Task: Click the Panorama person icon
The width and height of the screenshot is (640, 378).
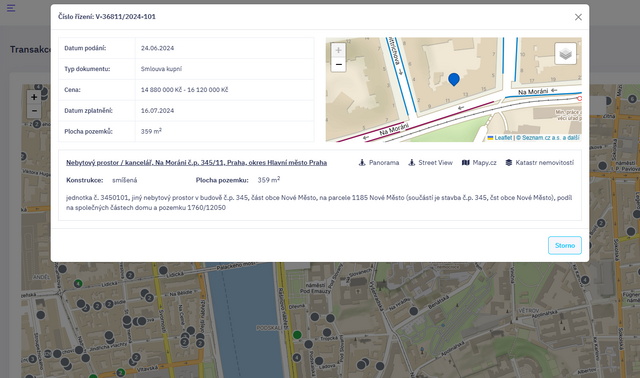Action: 362,162
